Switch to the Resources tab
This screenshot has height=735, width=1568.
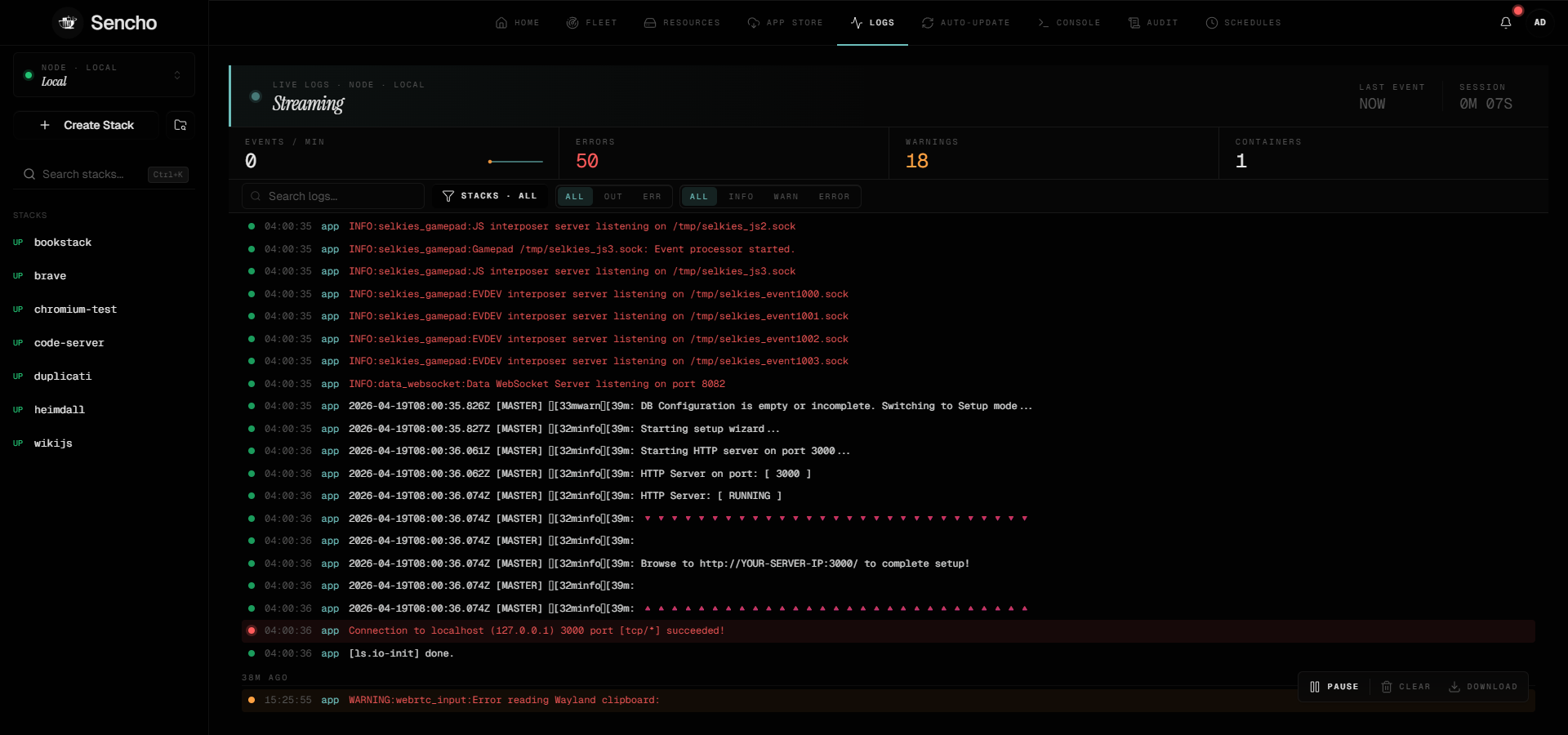682,23
